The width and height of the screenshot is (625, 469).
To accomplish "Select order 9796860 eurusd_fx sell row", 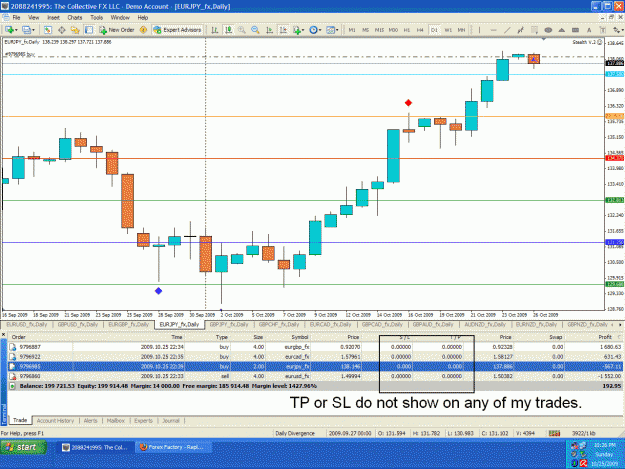I will click(x=315, y=376).
